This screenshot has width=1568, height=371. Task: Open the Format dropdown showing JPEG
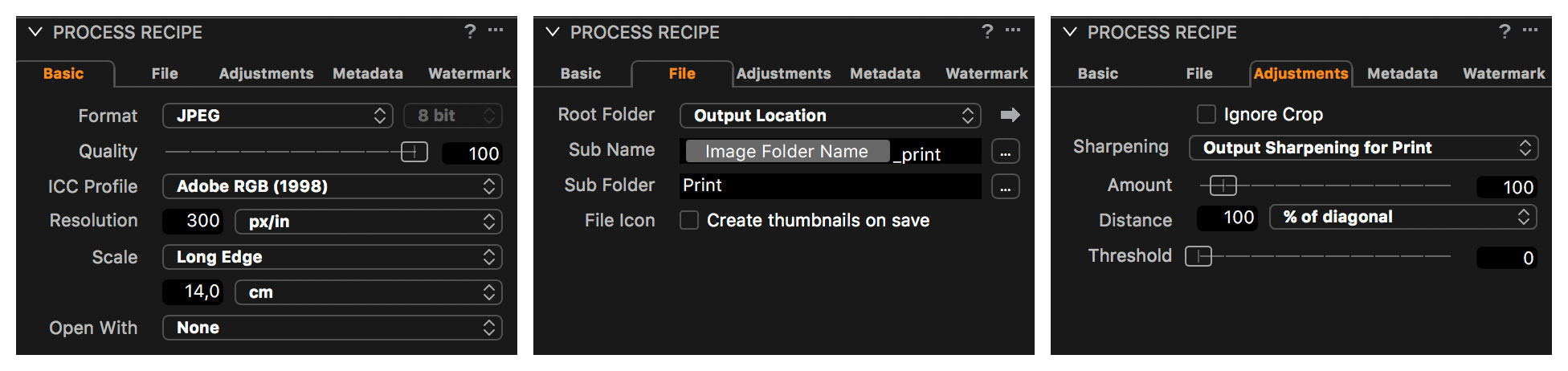(x=277, y=116)
